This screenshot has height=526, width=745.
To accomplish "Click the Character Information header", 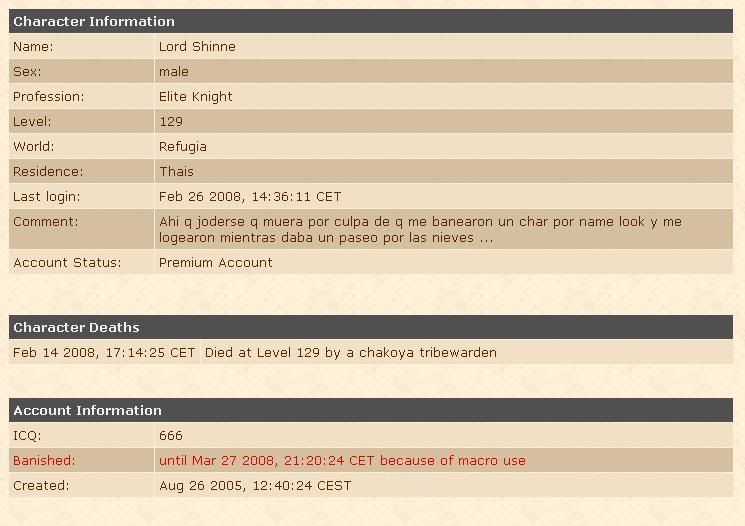I will pos(371,21).
